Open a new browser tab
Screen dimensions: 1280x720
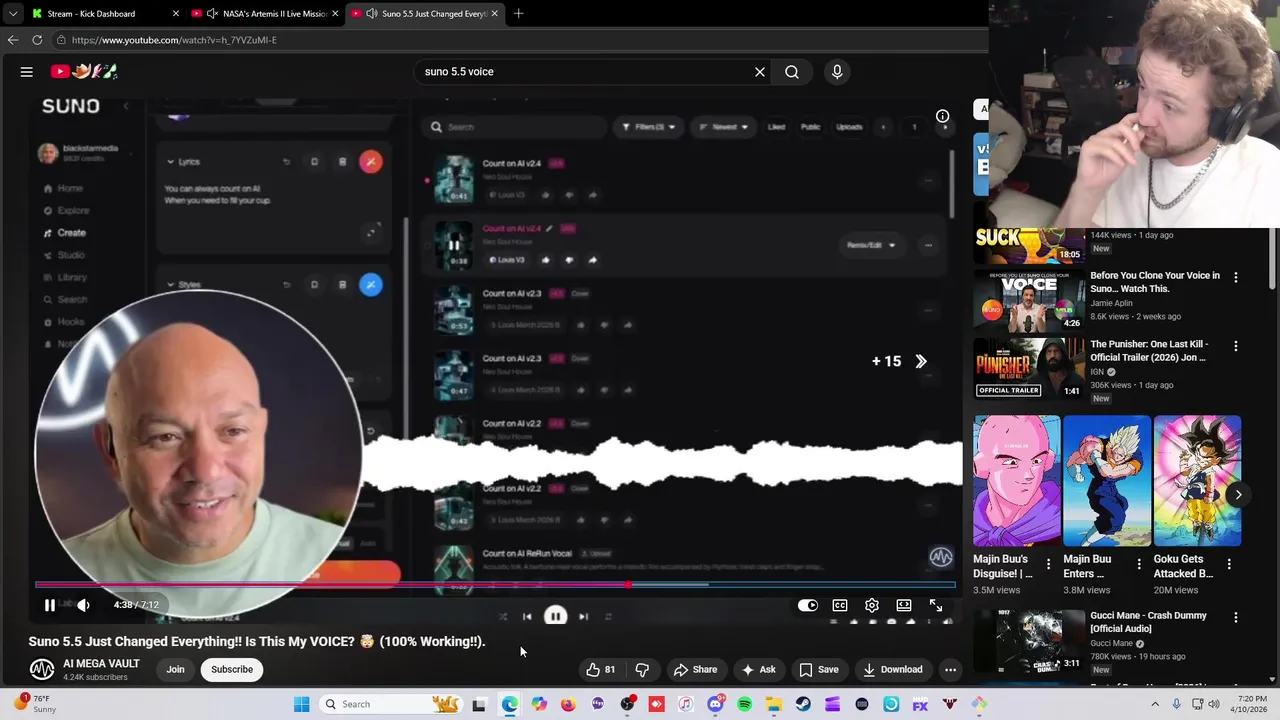[x=518, y=14]
